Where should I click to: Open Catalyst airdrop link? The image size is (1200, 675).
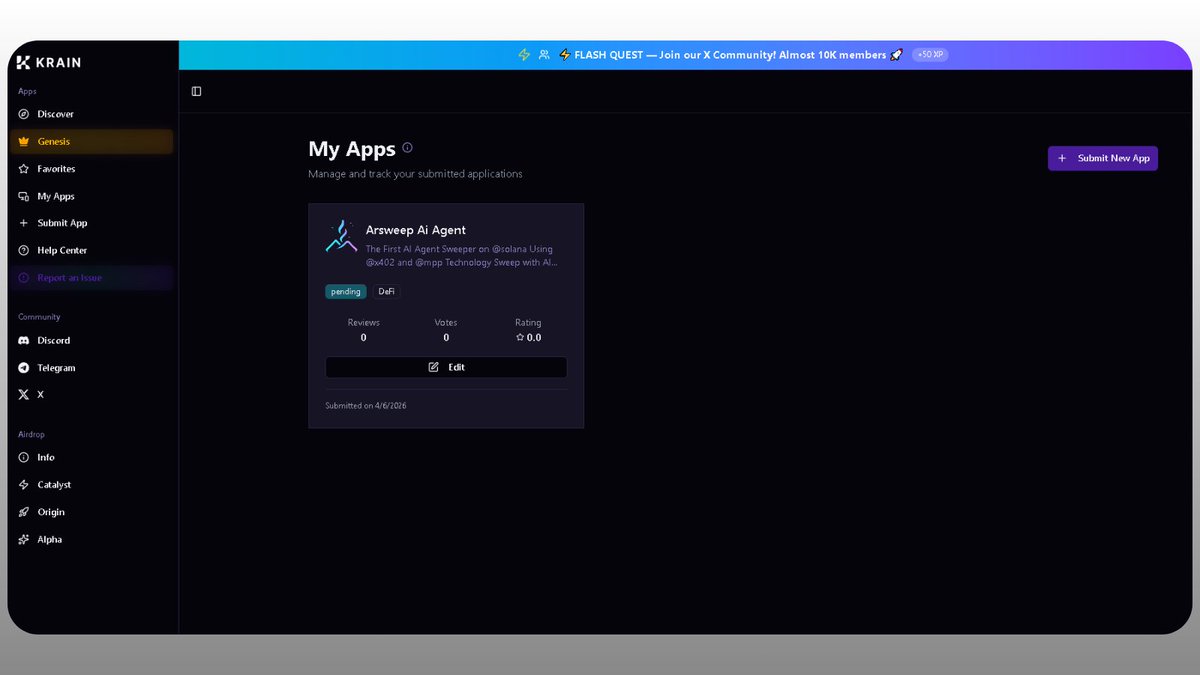[93, 485]
